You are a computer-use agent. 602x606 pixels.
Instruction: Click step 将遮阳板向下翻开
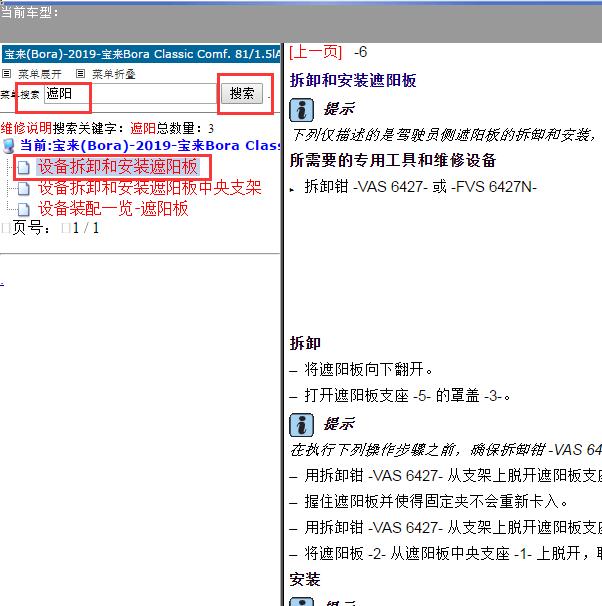click(368, 369)
